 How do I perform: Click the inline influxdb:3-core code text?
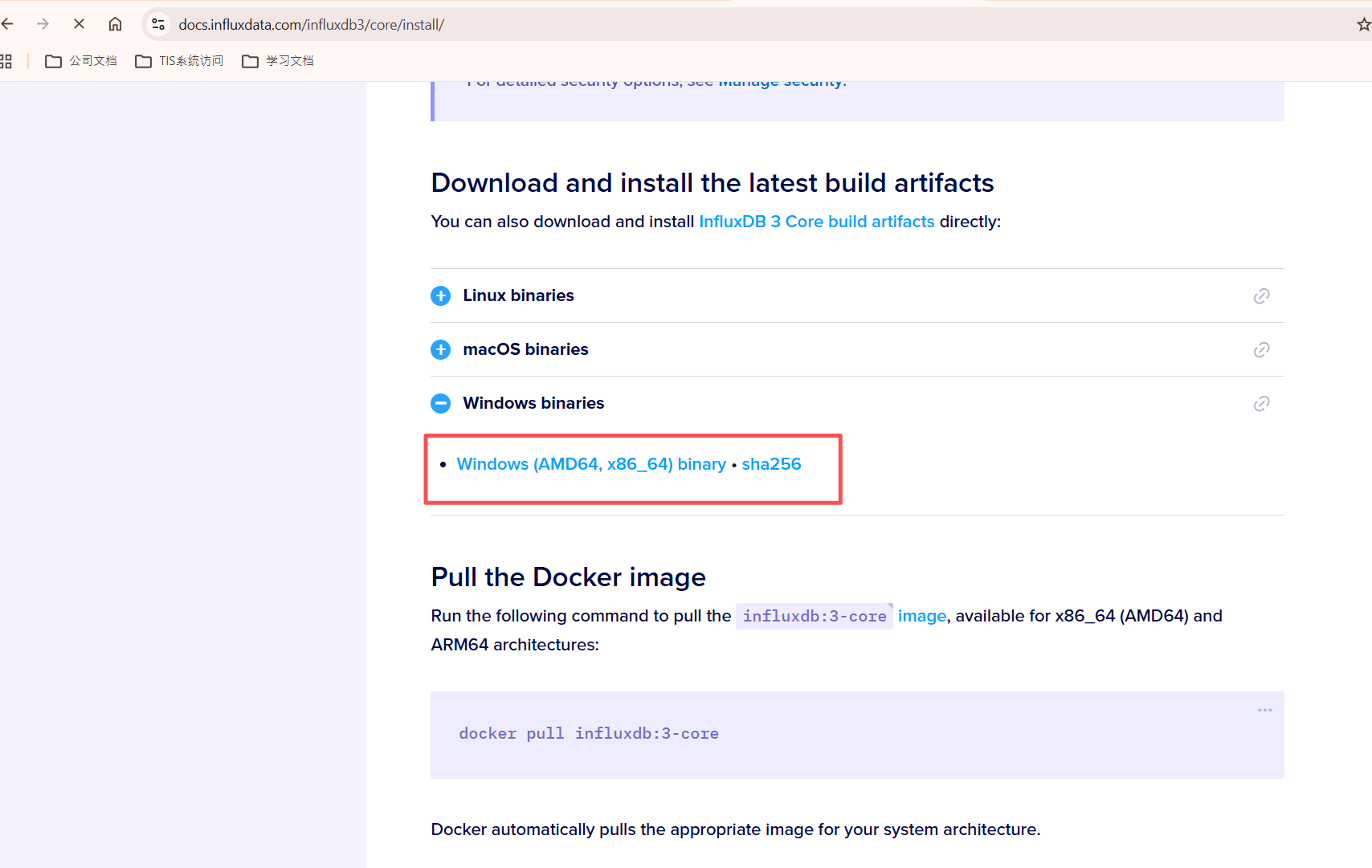815,616
